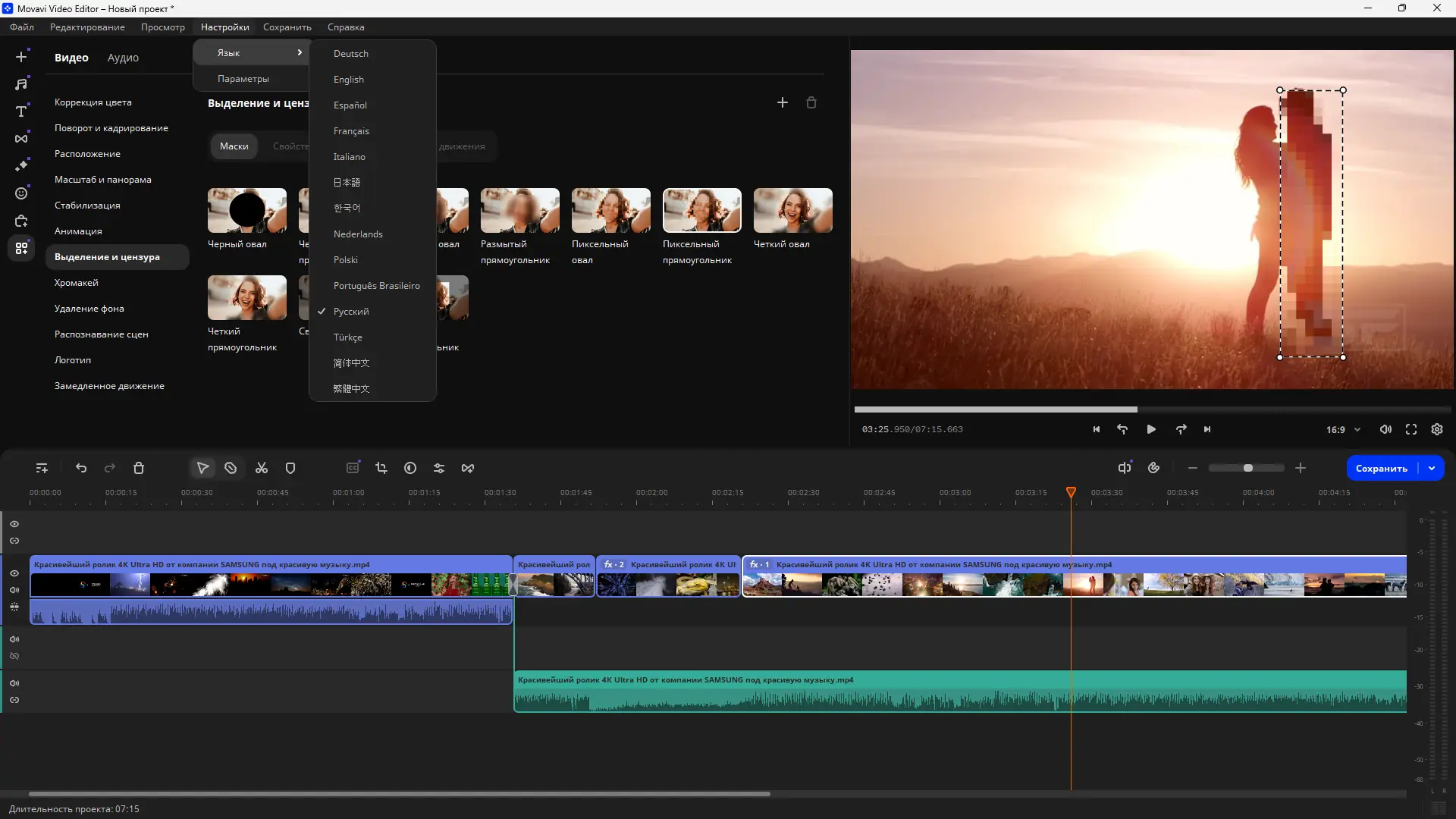Add a marker with the shield icon
Screen dimensions: 1456x819
click(x=290, y=469)
